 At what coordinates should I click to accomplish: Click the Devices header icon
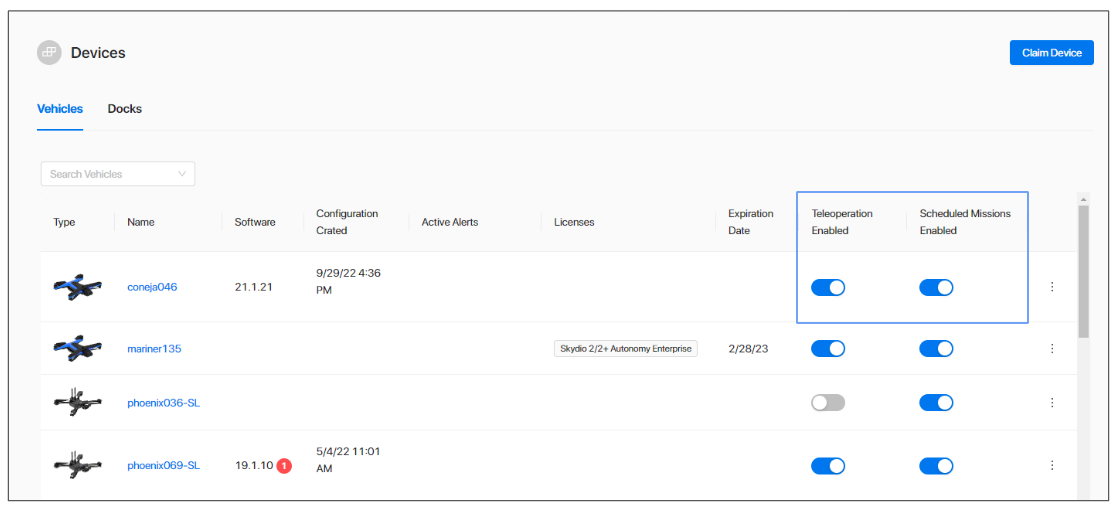click(x=49, y=52)
